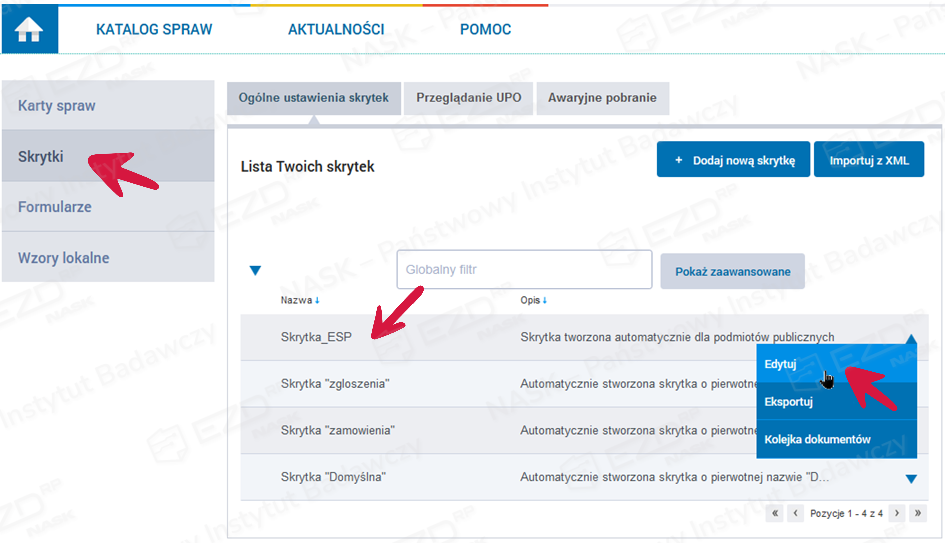Select Eksportuj in the context menu

[788, 402]
